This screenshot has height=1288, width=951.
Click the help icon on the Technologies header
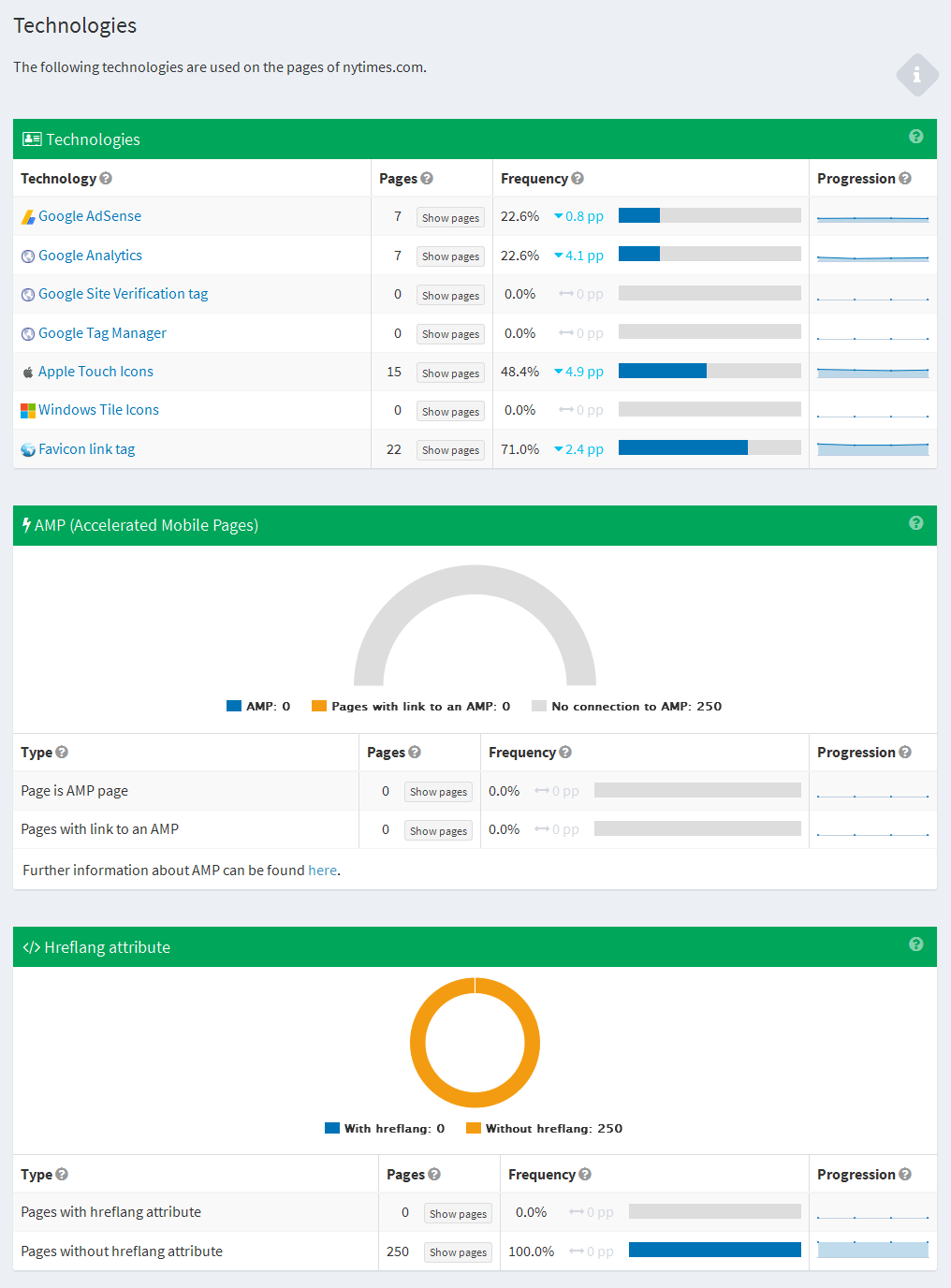[915, 138]
